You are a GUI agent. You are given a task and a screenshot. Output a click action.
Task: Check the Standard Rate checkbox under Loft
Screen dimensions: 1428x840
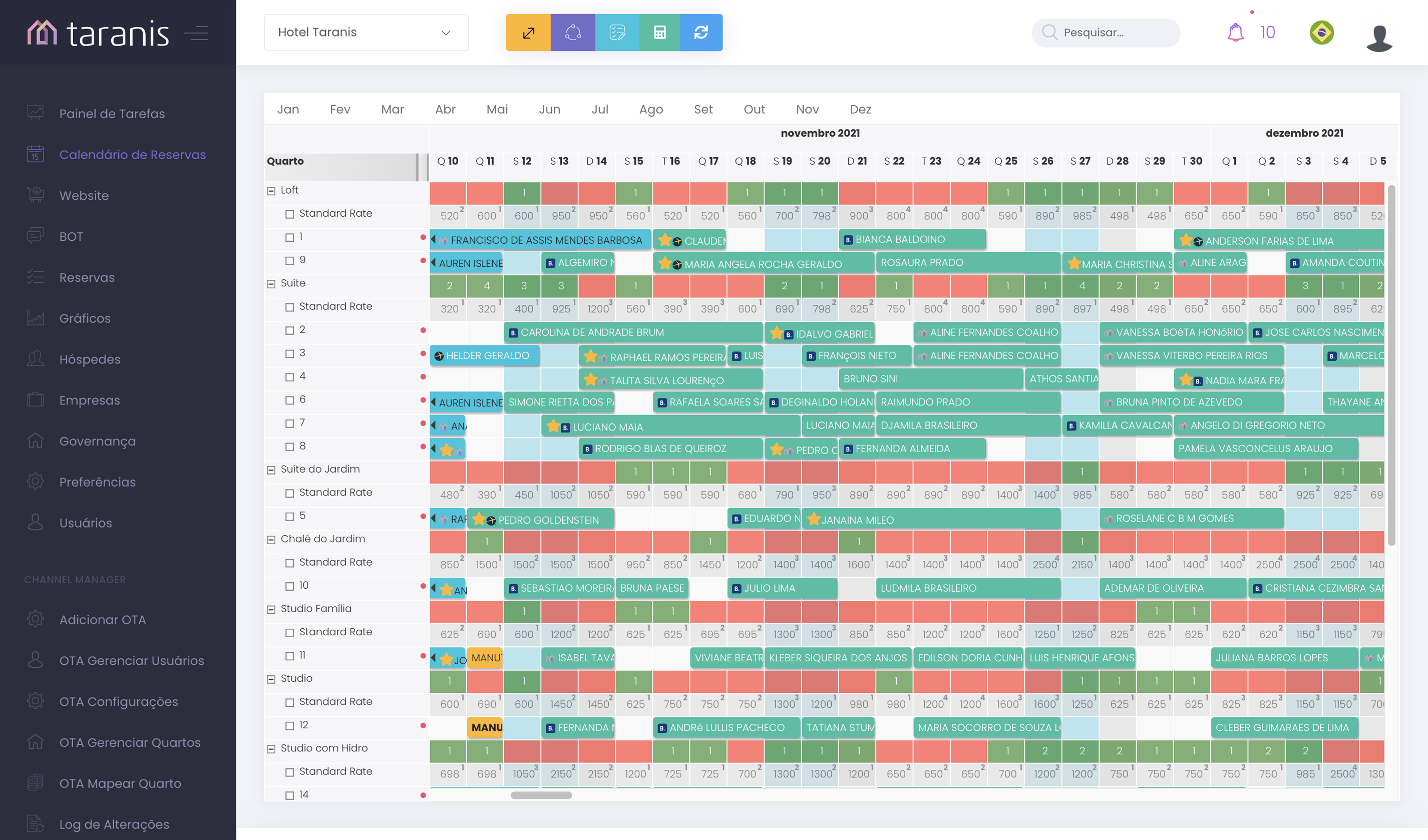point(289,214)
